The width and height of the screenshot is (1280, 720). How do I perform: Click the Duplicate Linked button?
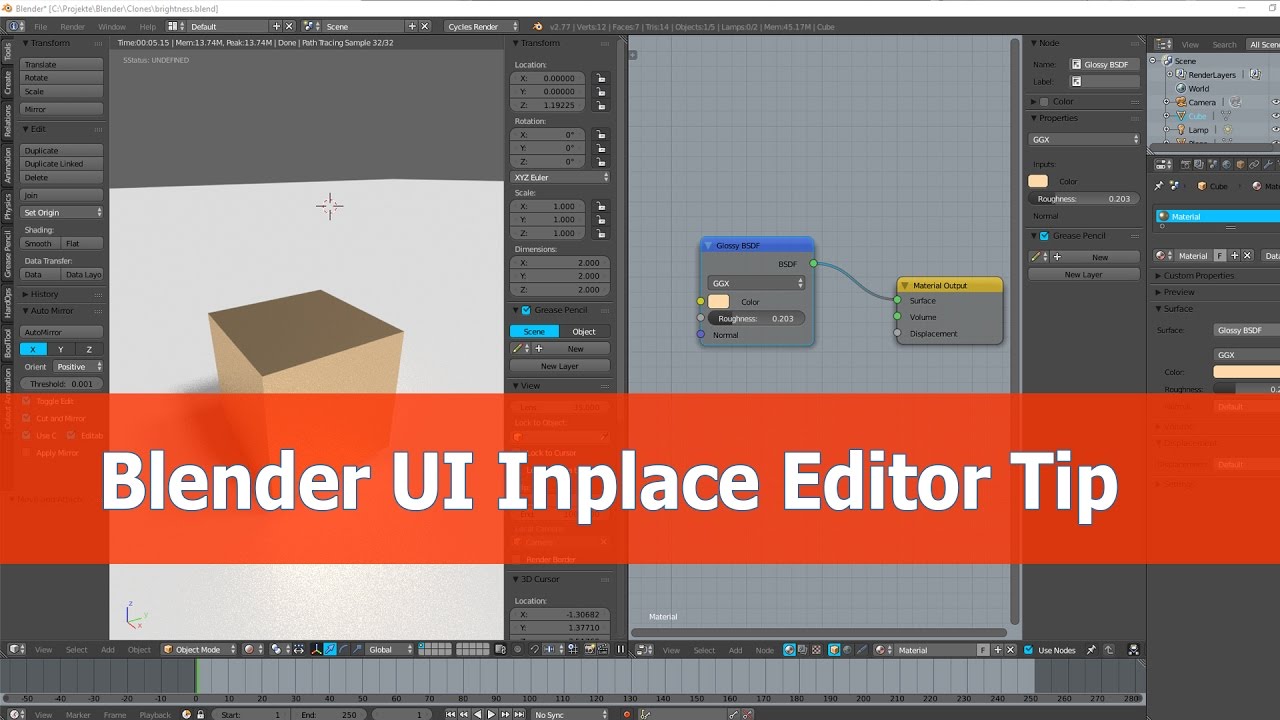pos(62,164)
